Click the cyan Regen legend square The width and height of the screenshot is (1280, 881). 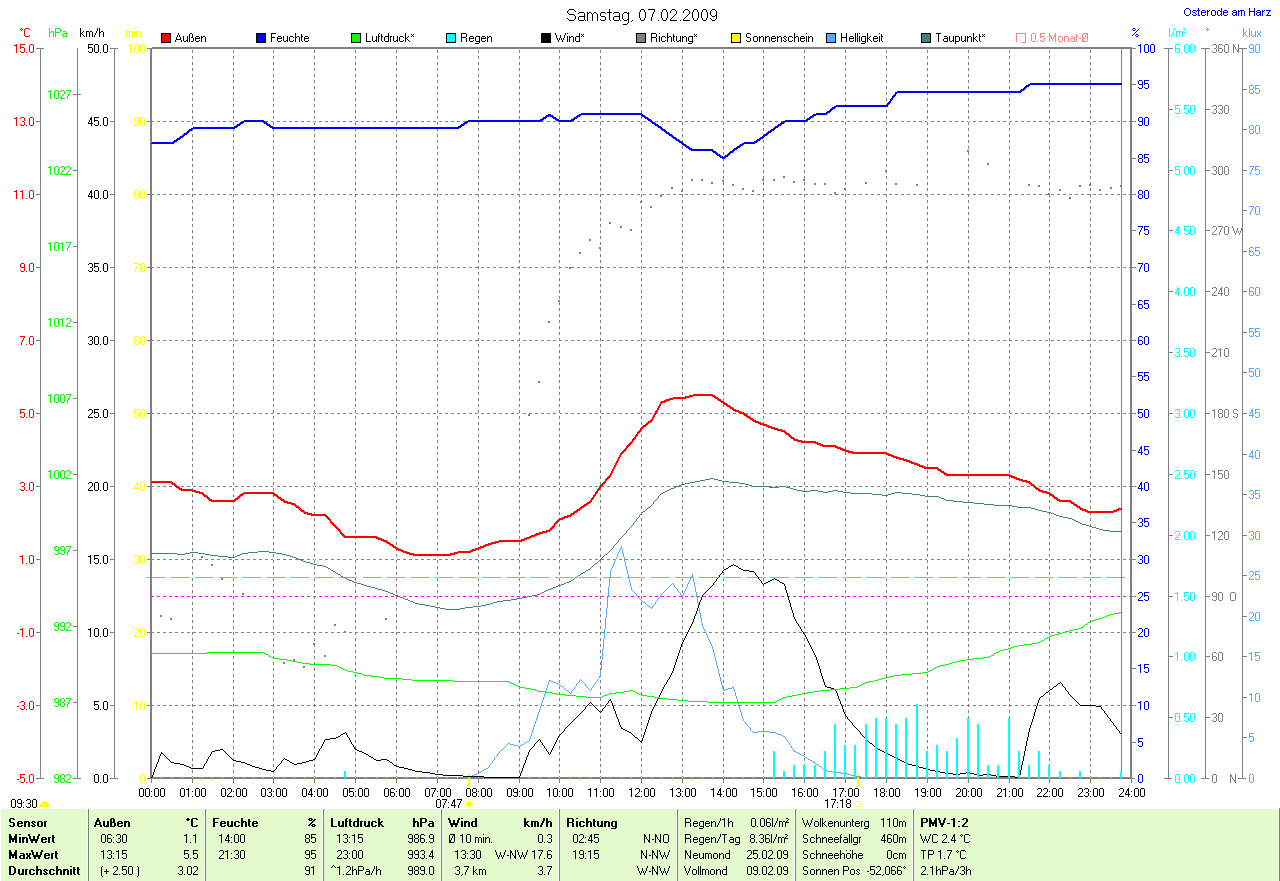(x=451, y=38)
